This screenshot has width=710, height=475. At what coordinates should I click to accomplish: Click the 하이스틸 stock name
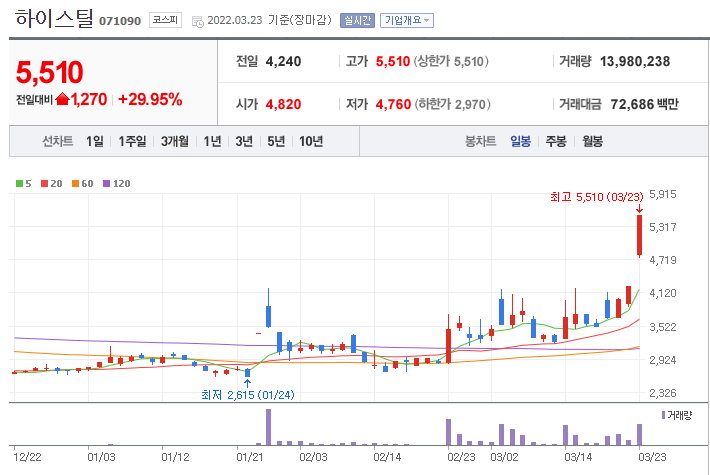(54, 19)
